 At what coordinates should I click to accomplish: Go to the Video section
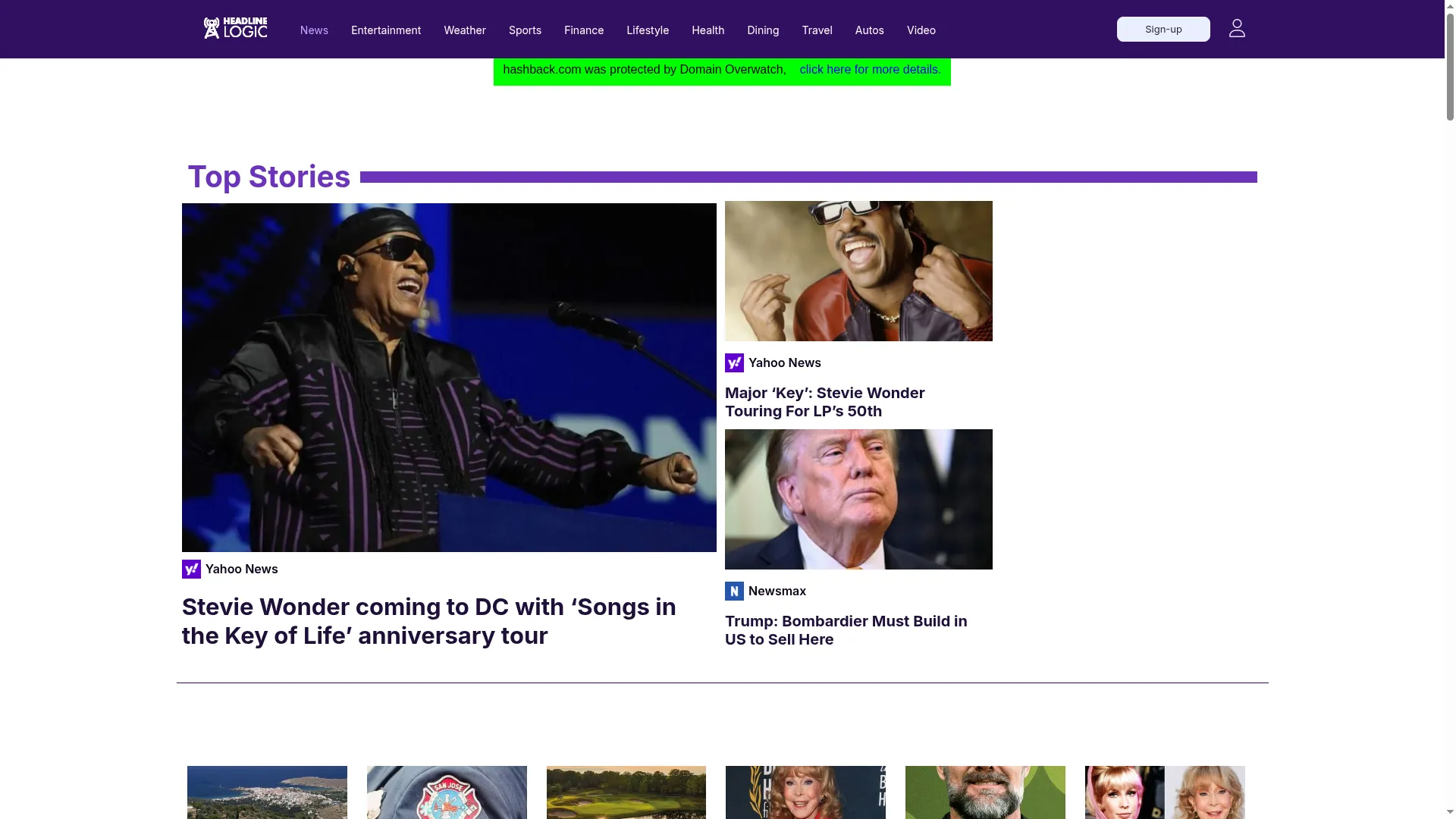[921, 30]
